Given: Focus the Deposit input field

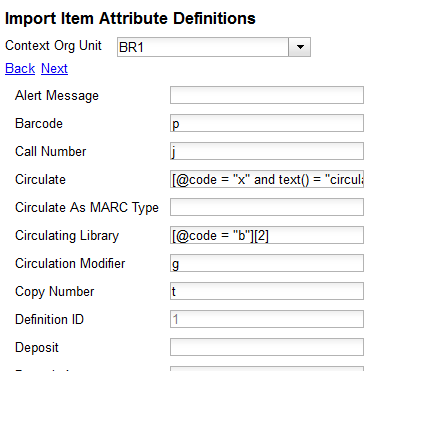Looking at the screenshot, I should 267,347.
